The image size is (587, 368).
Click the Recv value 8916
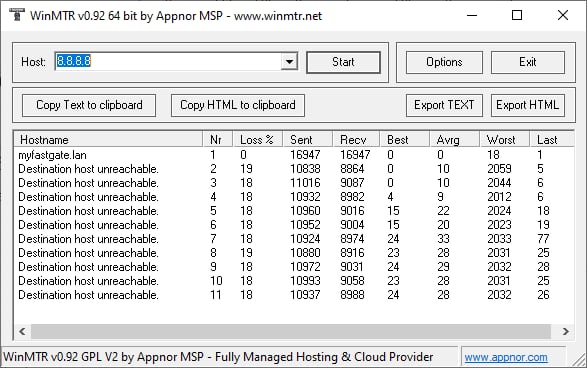tap(352, 253)
